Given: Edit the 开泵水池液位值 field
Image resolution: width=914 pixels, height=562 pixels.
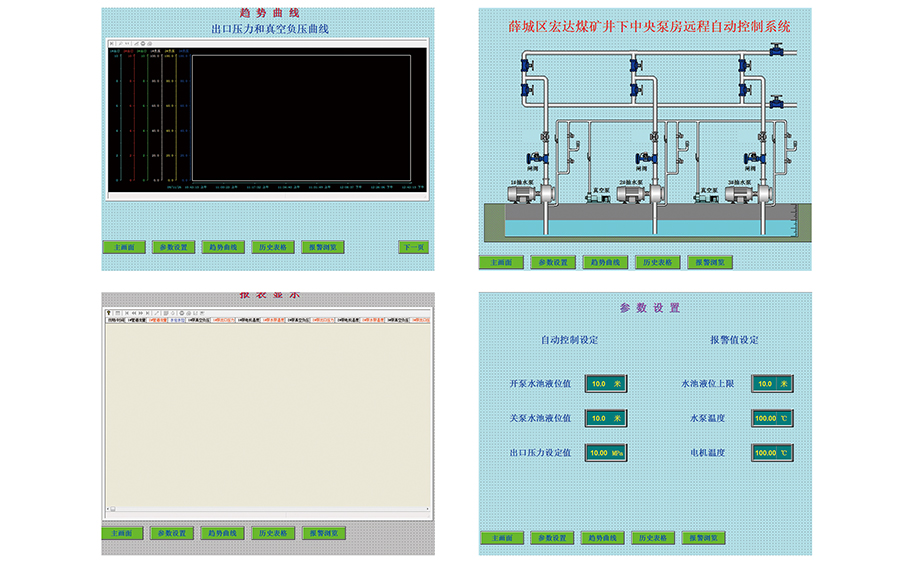Looking at the screenshot, I should (606, 384).
